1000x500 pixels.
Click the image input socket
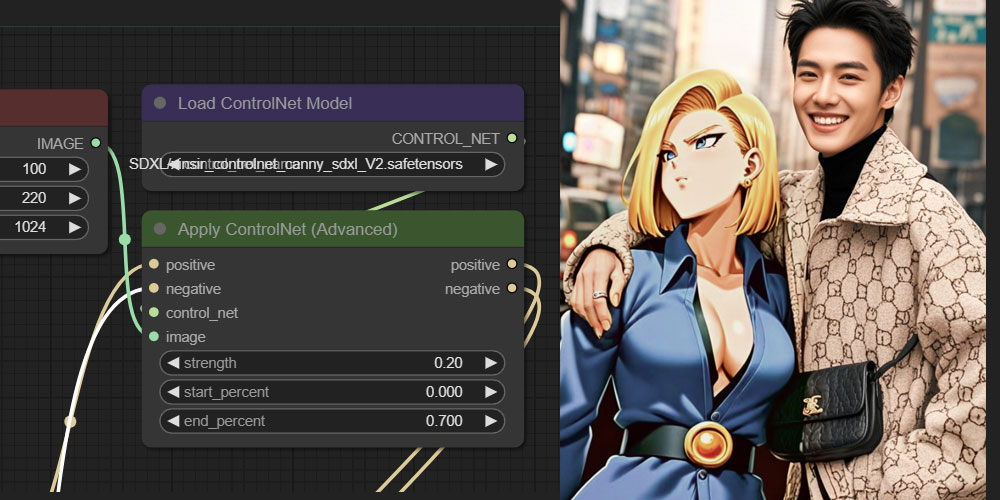[x=154, y=336]
